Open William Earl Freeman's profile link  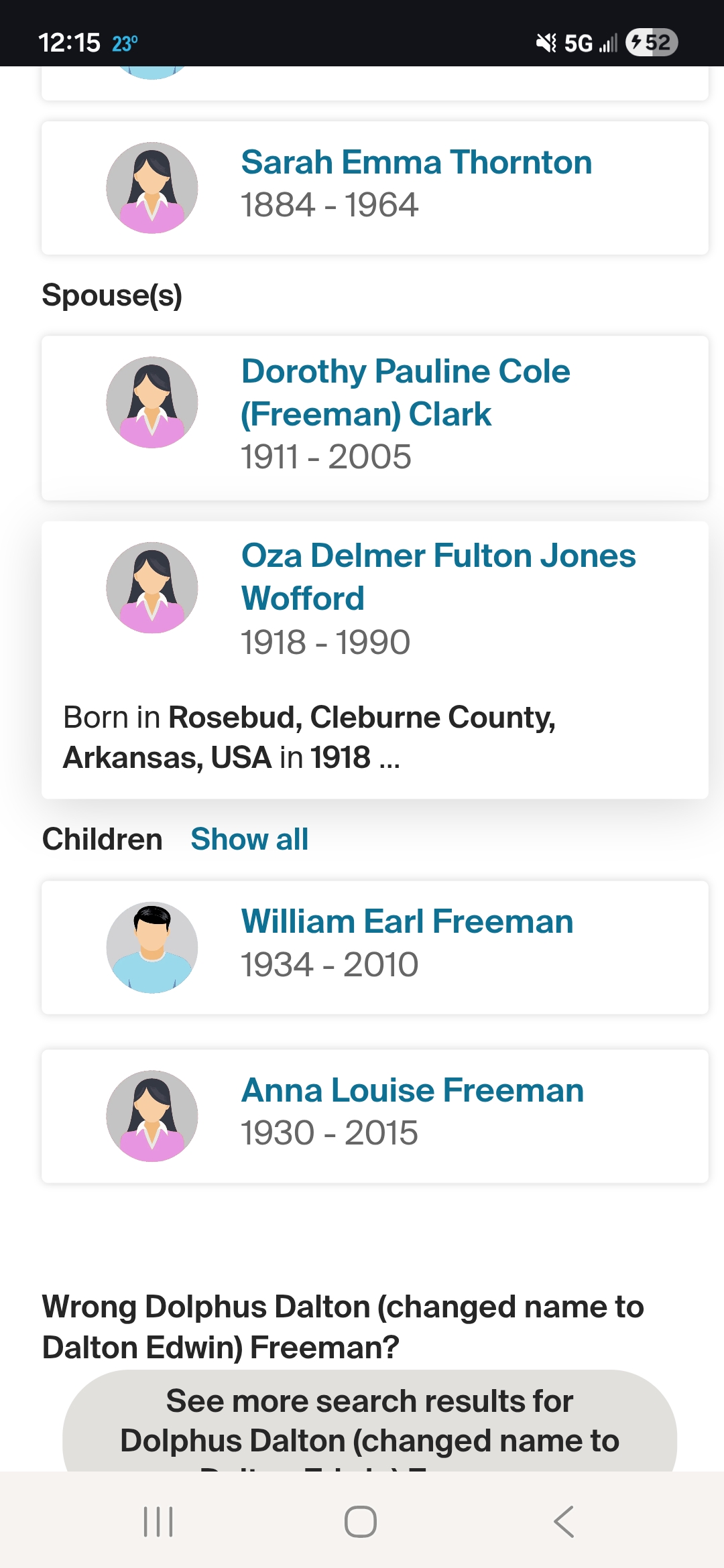pyautogui.click(x=407, y=921)
